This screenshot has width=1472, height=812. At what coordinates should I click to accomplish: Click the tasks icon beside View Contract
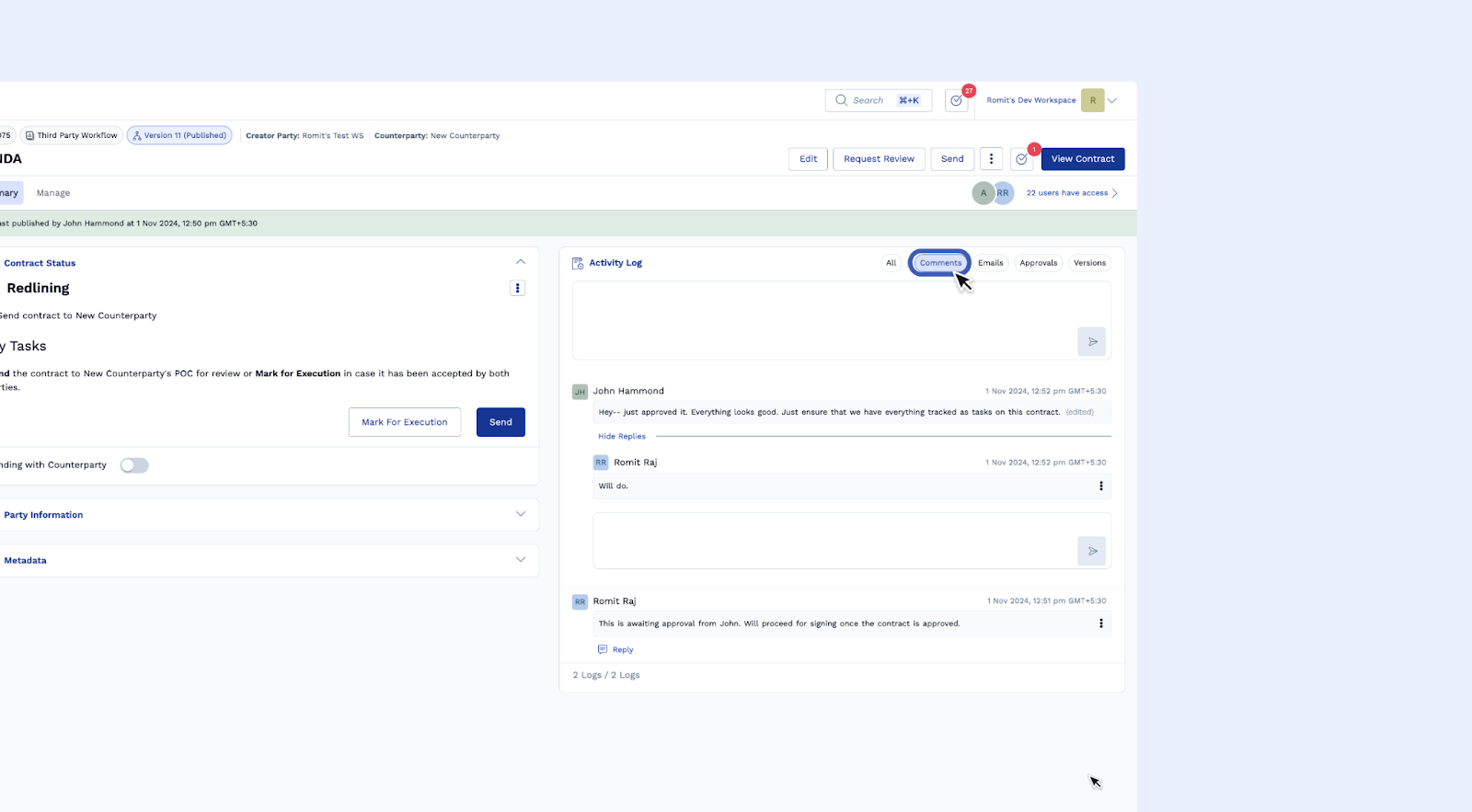pyautogui.click(x=1021, y=159)
